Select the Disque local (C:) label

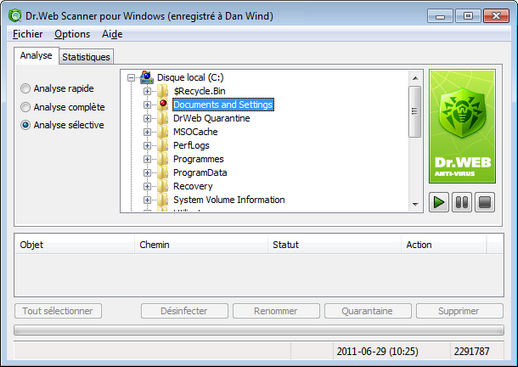click(x=190, y=78)
